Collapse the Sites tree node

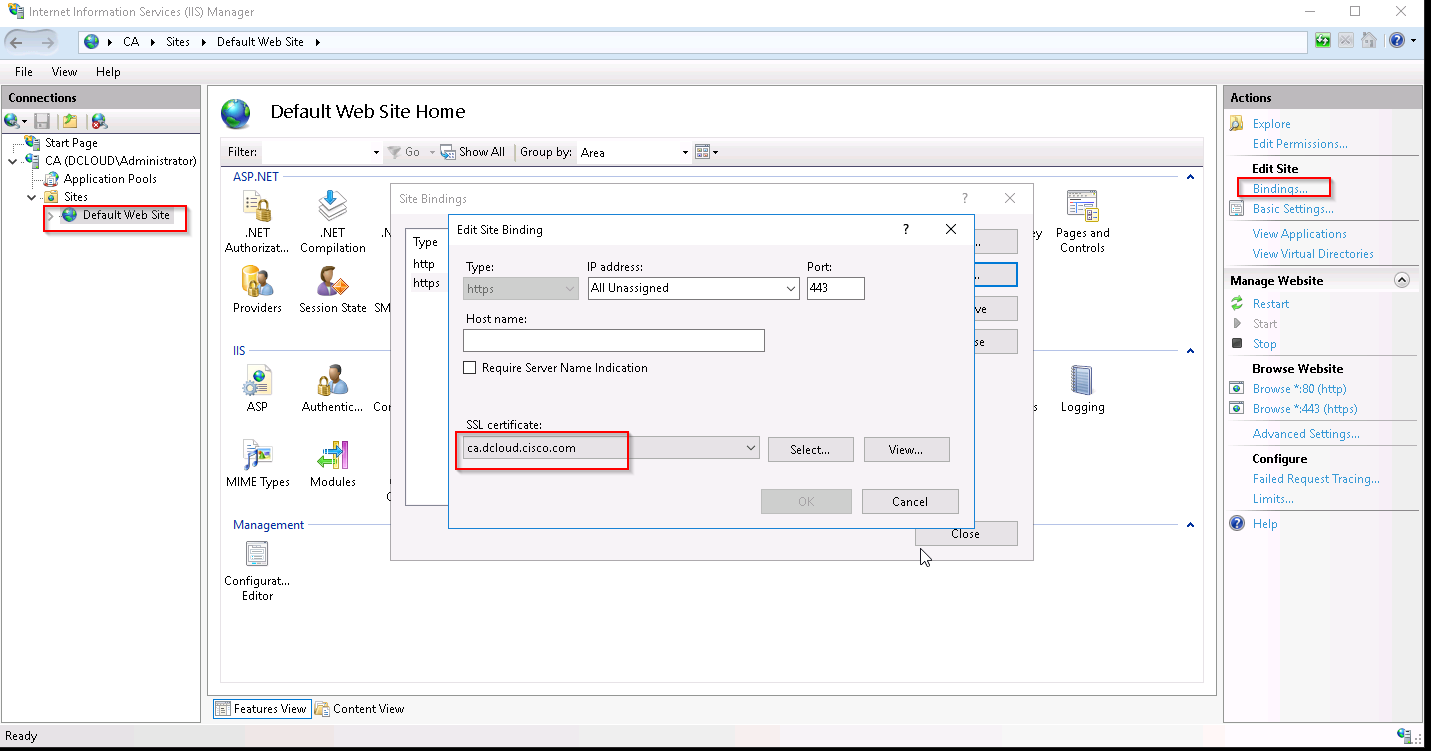(33, 197)
